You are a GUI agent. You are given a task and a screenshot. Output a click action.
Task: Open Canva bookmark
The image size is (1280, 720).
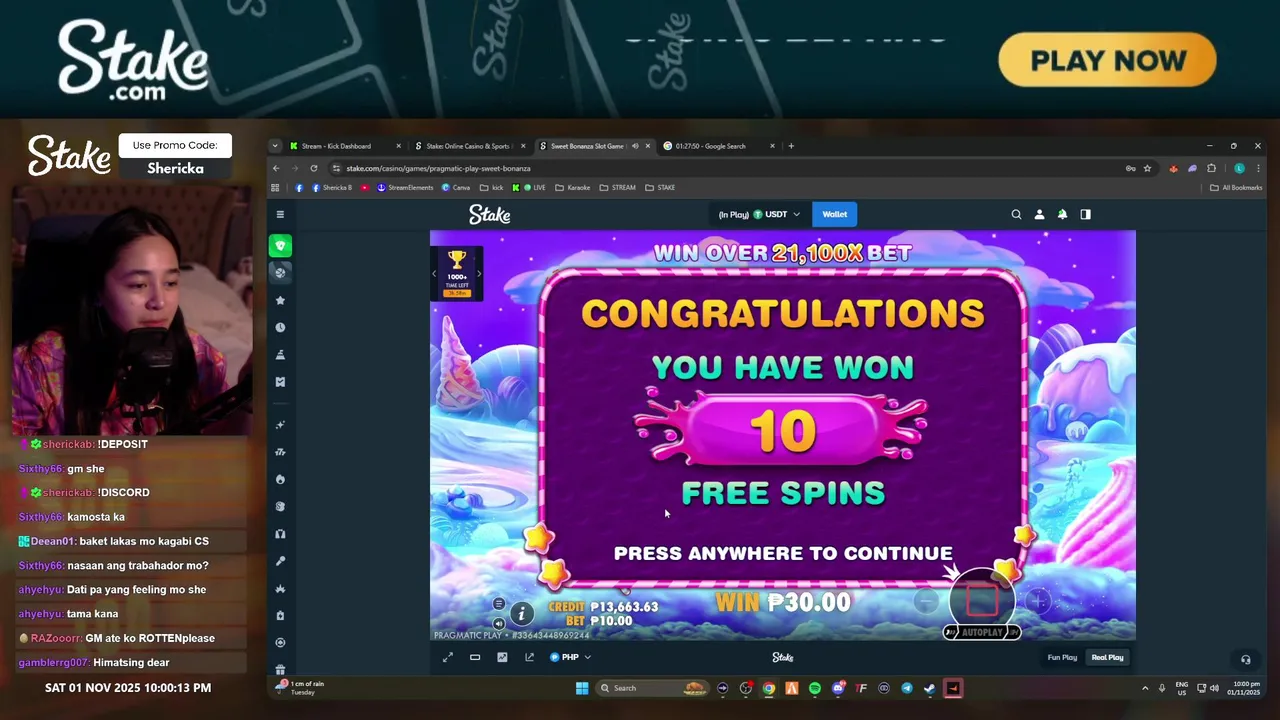[455, 187]
